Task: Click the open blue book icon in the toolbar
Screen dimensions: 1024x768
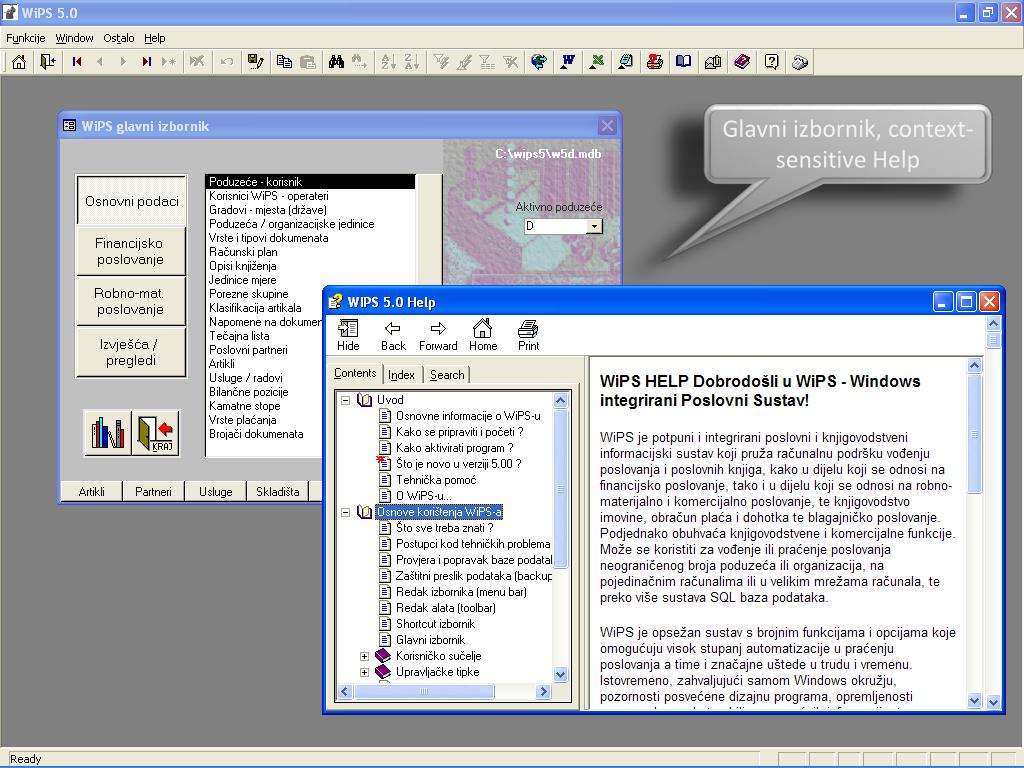Action: (x=683, y=62)
